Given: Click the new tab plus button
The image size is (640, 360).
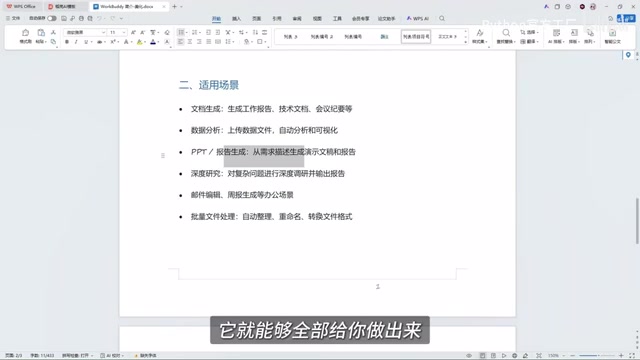Looking at the screenshot, I should (x=174, y=7).
